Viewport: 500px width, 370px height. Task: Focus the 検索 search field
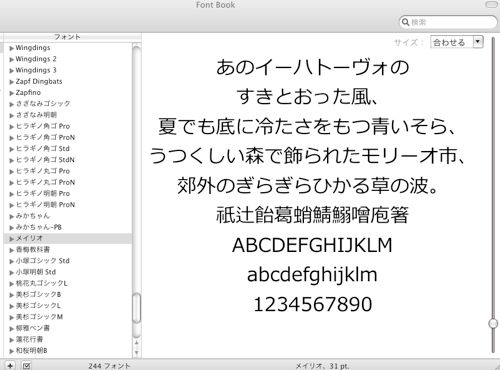(448, 22)
